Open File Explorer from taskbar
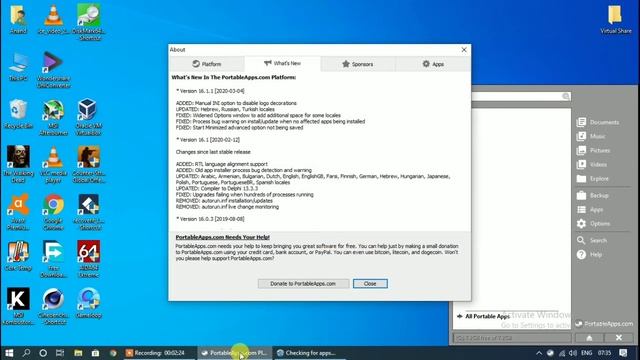The width and height of the screenshot is (640, 360). [78, 353]
